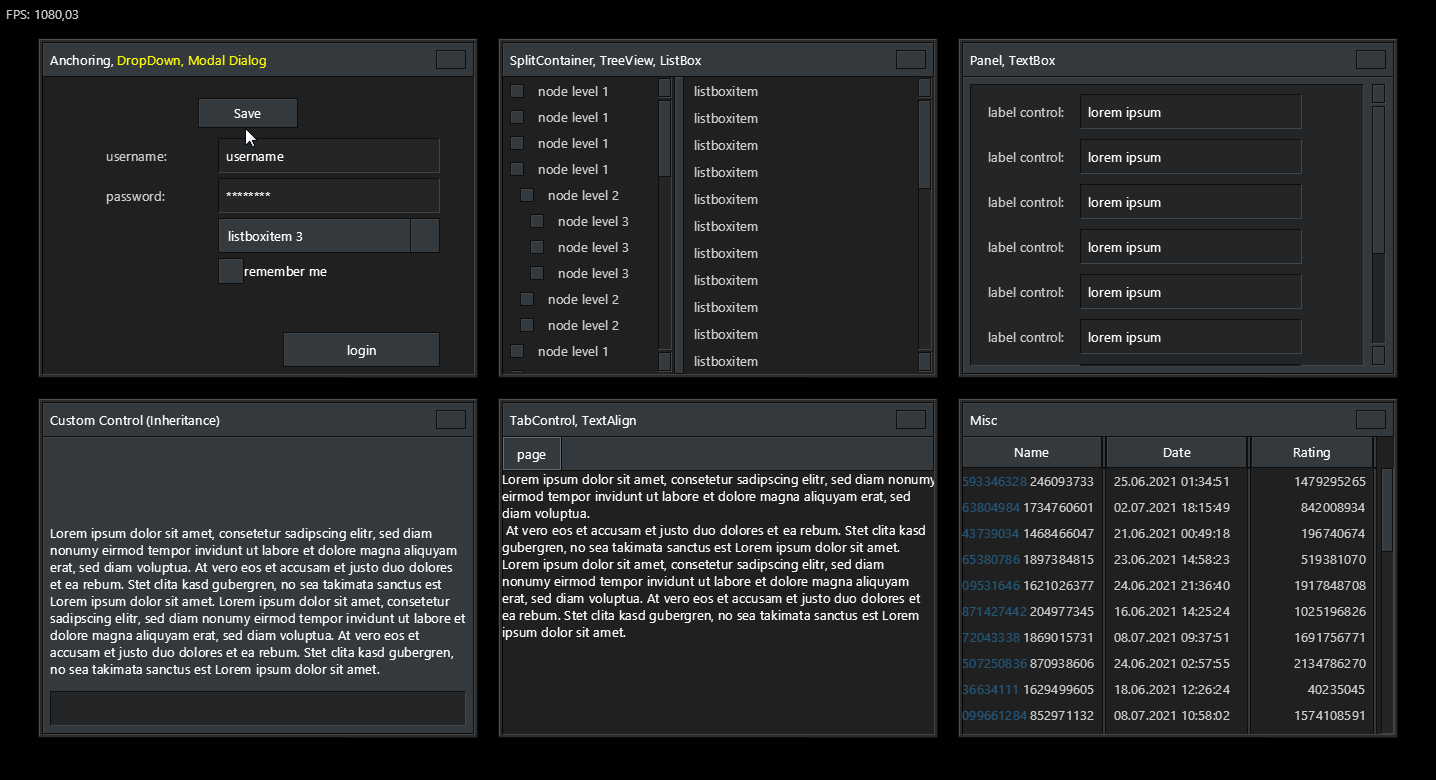Screen dimensions: 1436x780
Task: Check the topmost node level 1 box
Action: pos(517,91)
